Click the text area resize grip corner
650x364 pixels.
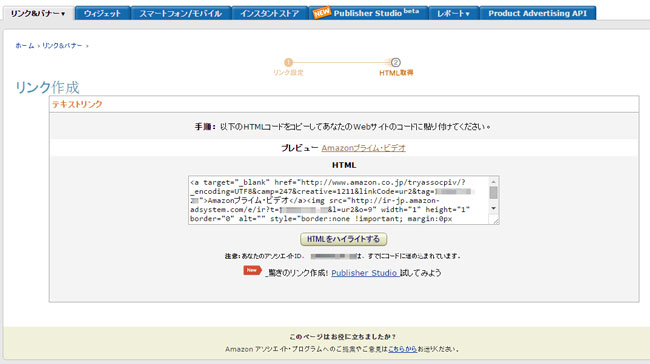(496, 221)
